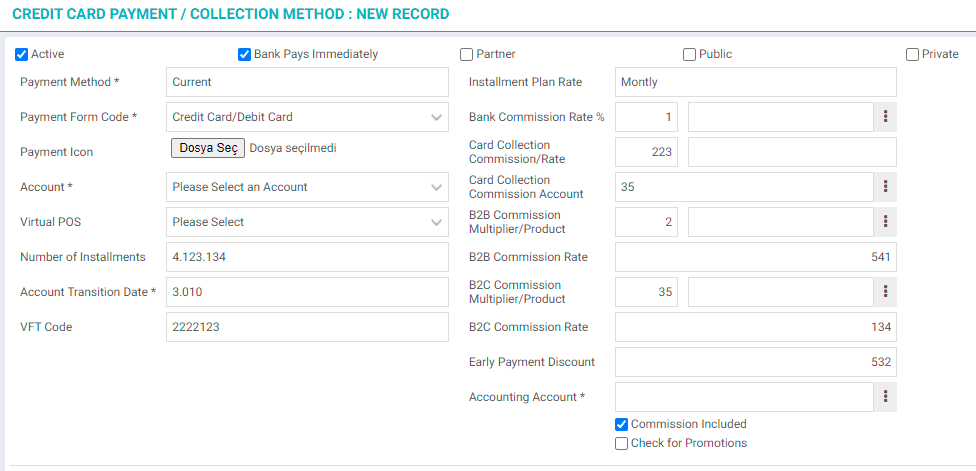This screenshot has width=976, height=471.
Task: Expand the Payment Form Code dropdown
Action: pos(307,117)
